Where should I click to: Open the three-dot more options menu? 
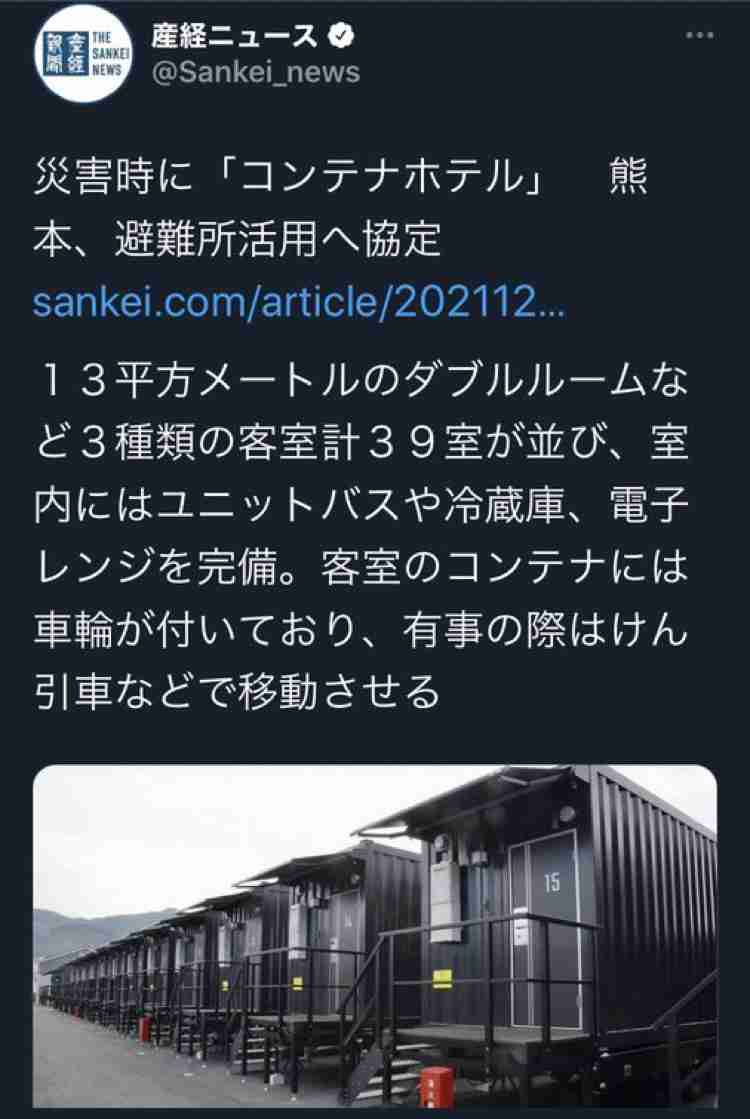(699, 34)
